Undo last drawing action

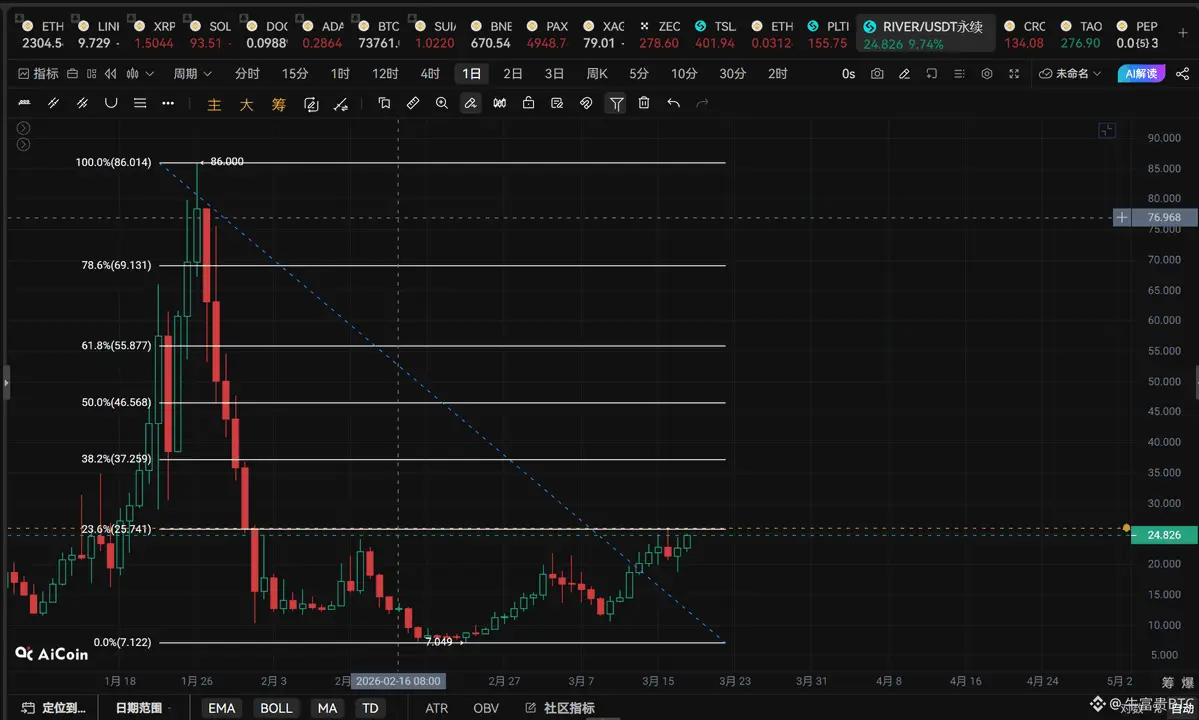673,102
